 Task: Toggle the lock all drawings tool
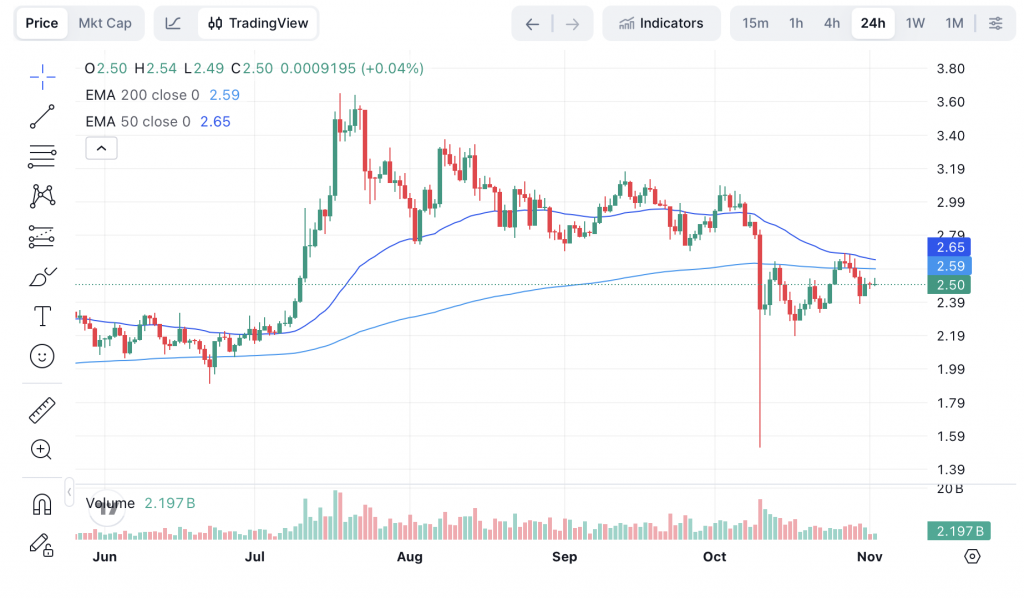click(41, 544)
